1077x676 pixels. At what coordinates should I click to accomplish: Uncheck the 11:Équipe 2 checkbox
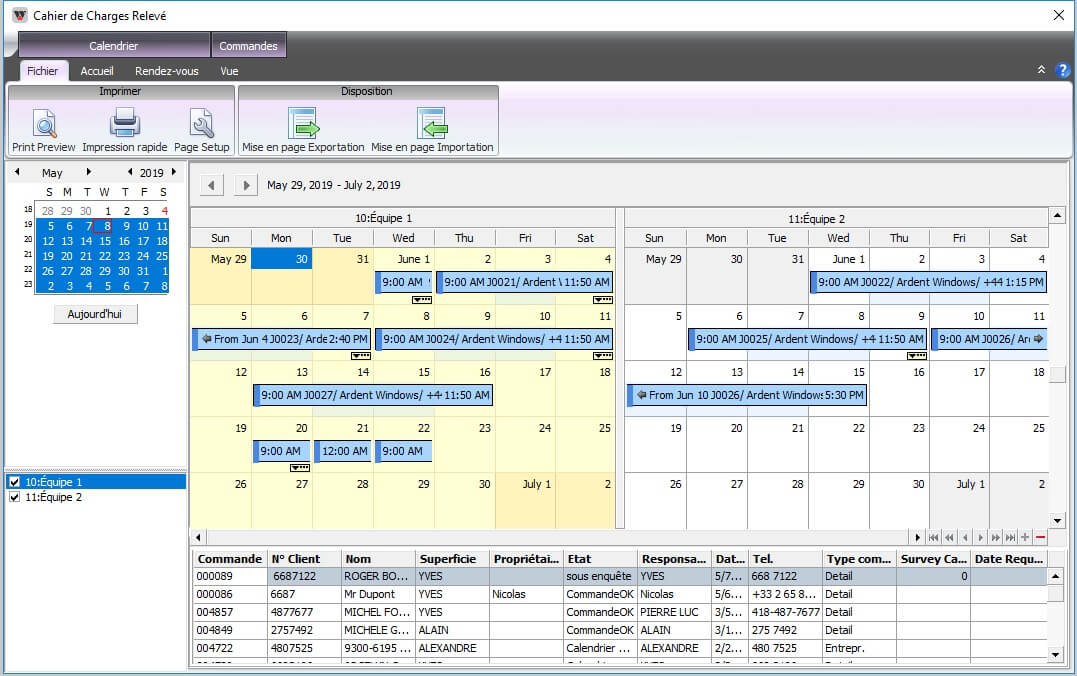pyautogui.click(x=14, y=497)
